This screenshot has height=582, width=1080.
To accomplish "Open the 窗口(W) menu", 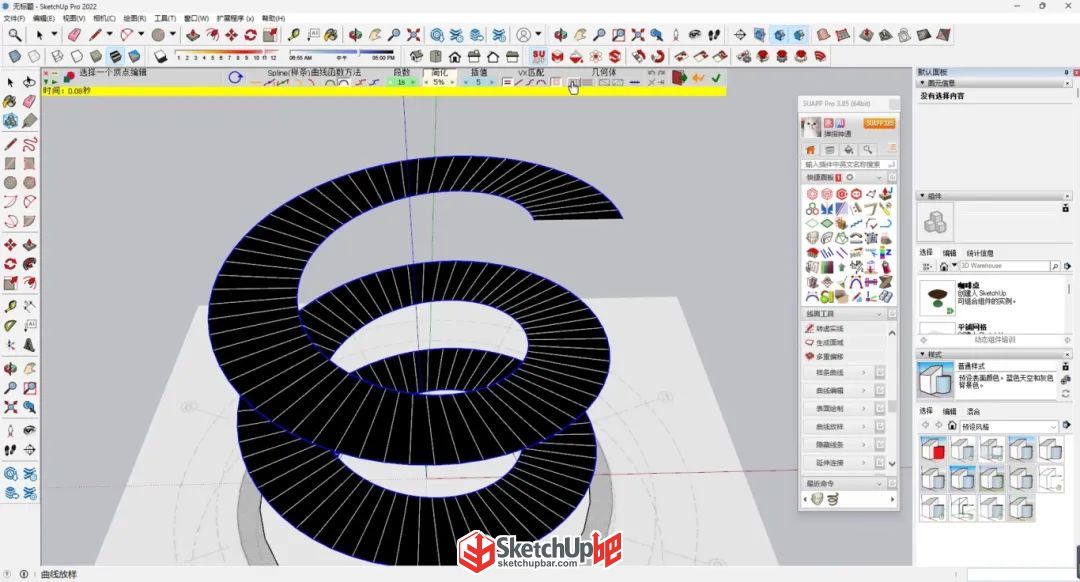I will click(x=196, y=19).
